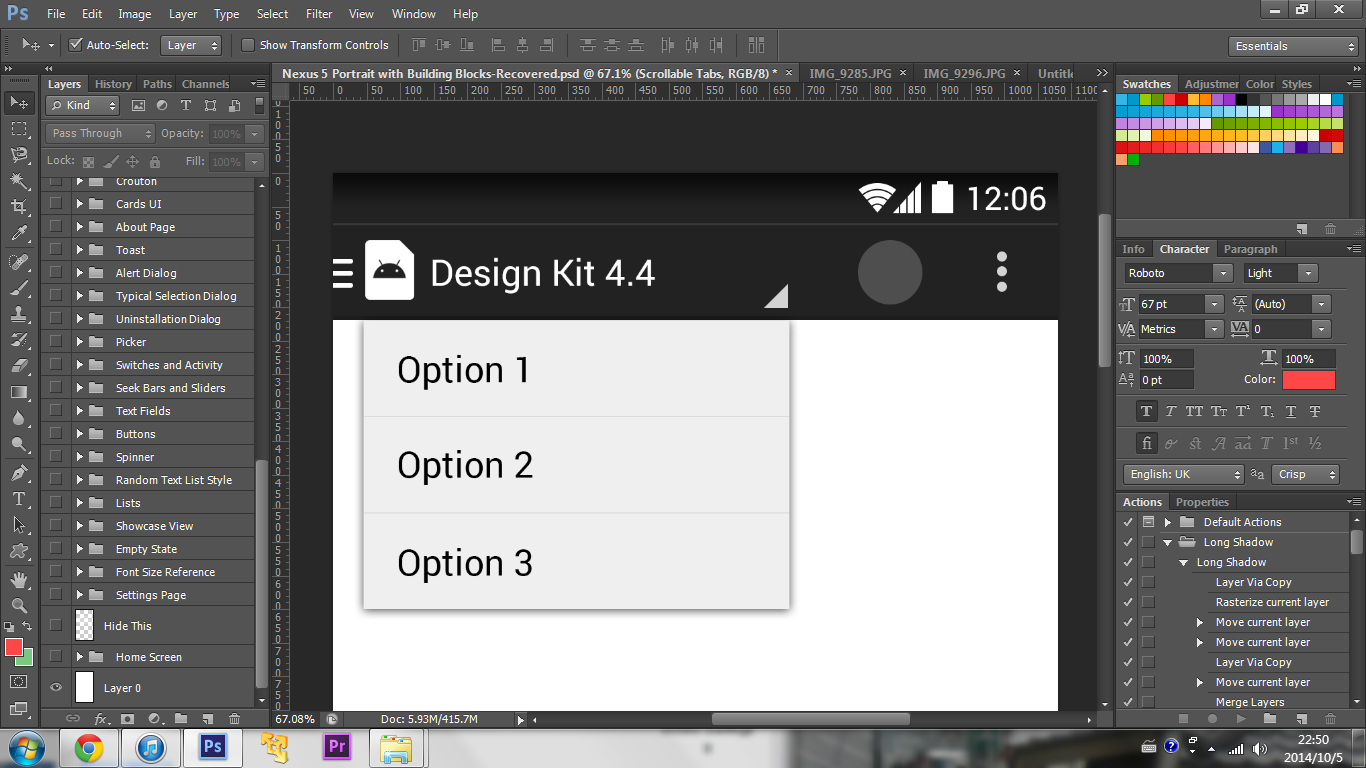
Task: Expand the Cards UI layer group
Action: tap(79, 204)
